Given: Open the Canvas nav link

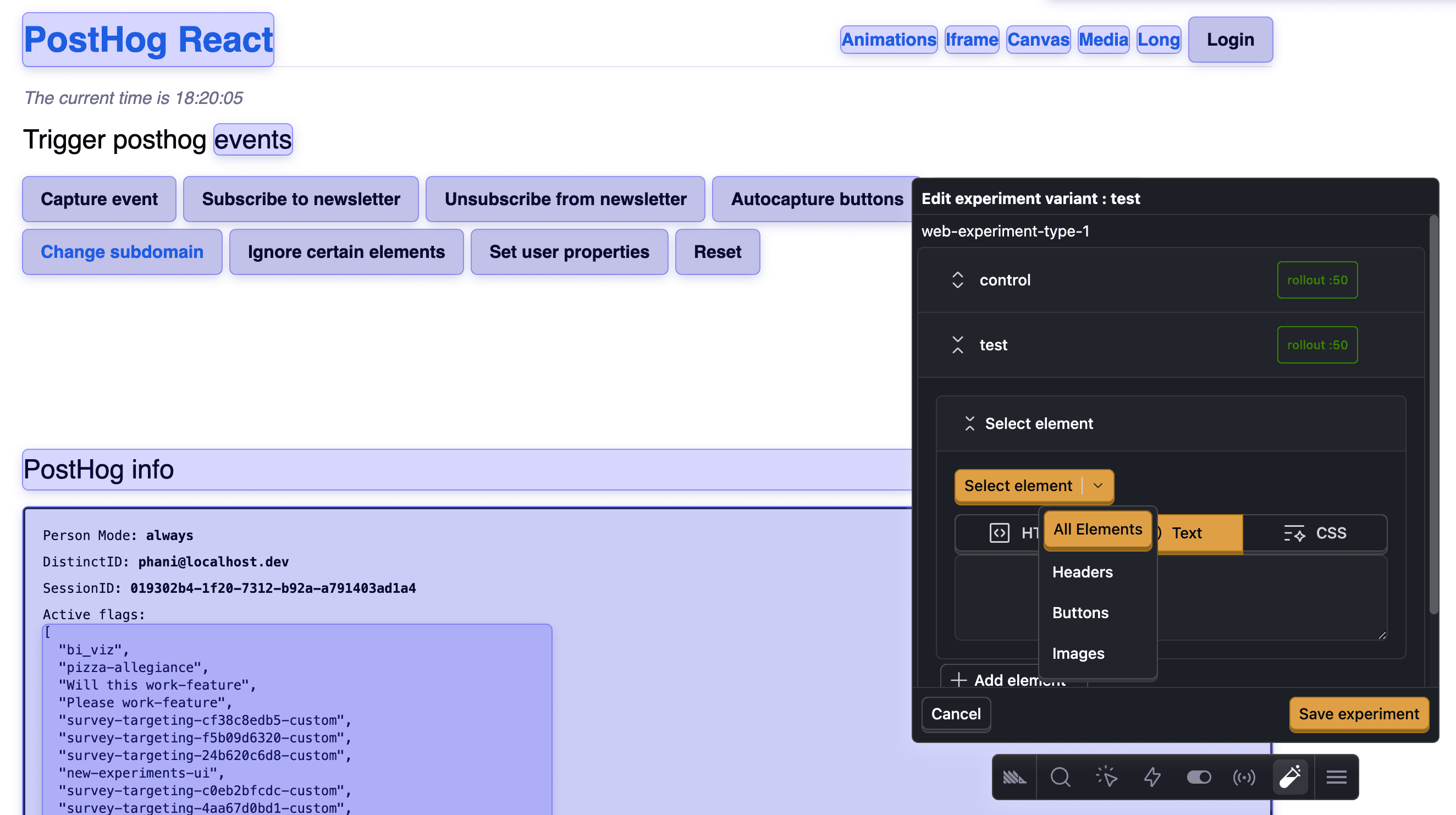Looking at the screenshot, I should tap(1038, 40).
